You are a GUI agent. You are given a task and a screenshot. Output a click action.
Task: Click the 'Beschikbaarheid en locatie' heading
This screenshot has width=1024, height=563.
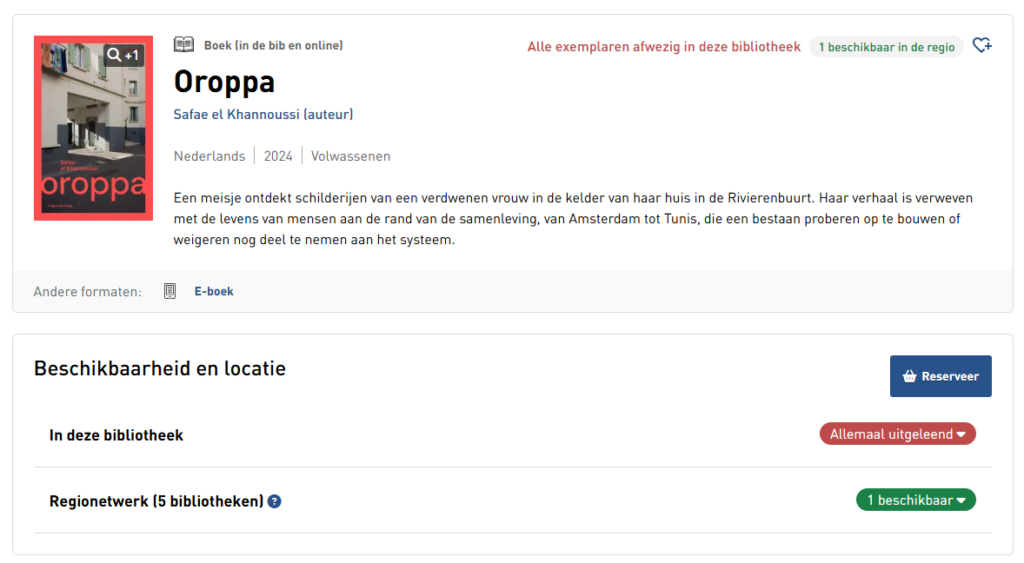point(160,368)
